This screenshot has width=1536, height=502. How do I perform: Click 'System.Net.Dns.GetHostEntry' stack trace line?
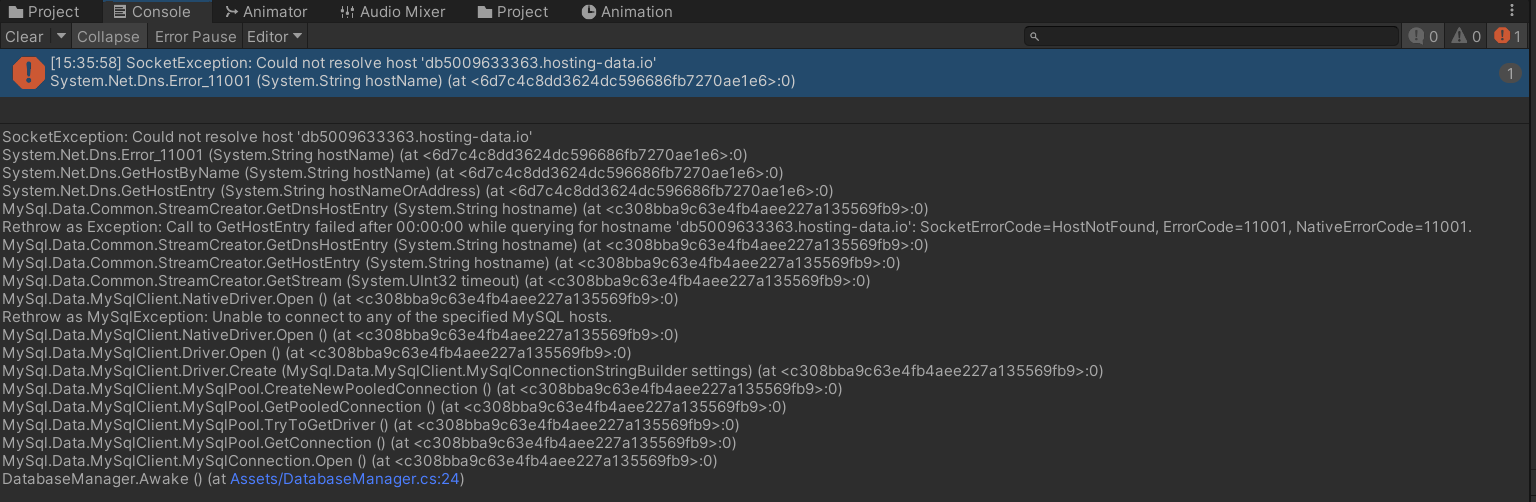[x=418, y=191]
